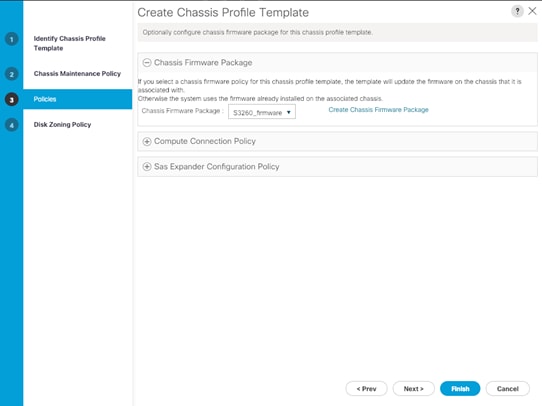The width and height of the screenshot is (542, 406).
Task: Open the S3260_firmware dropdown
Action: point(262,112)
